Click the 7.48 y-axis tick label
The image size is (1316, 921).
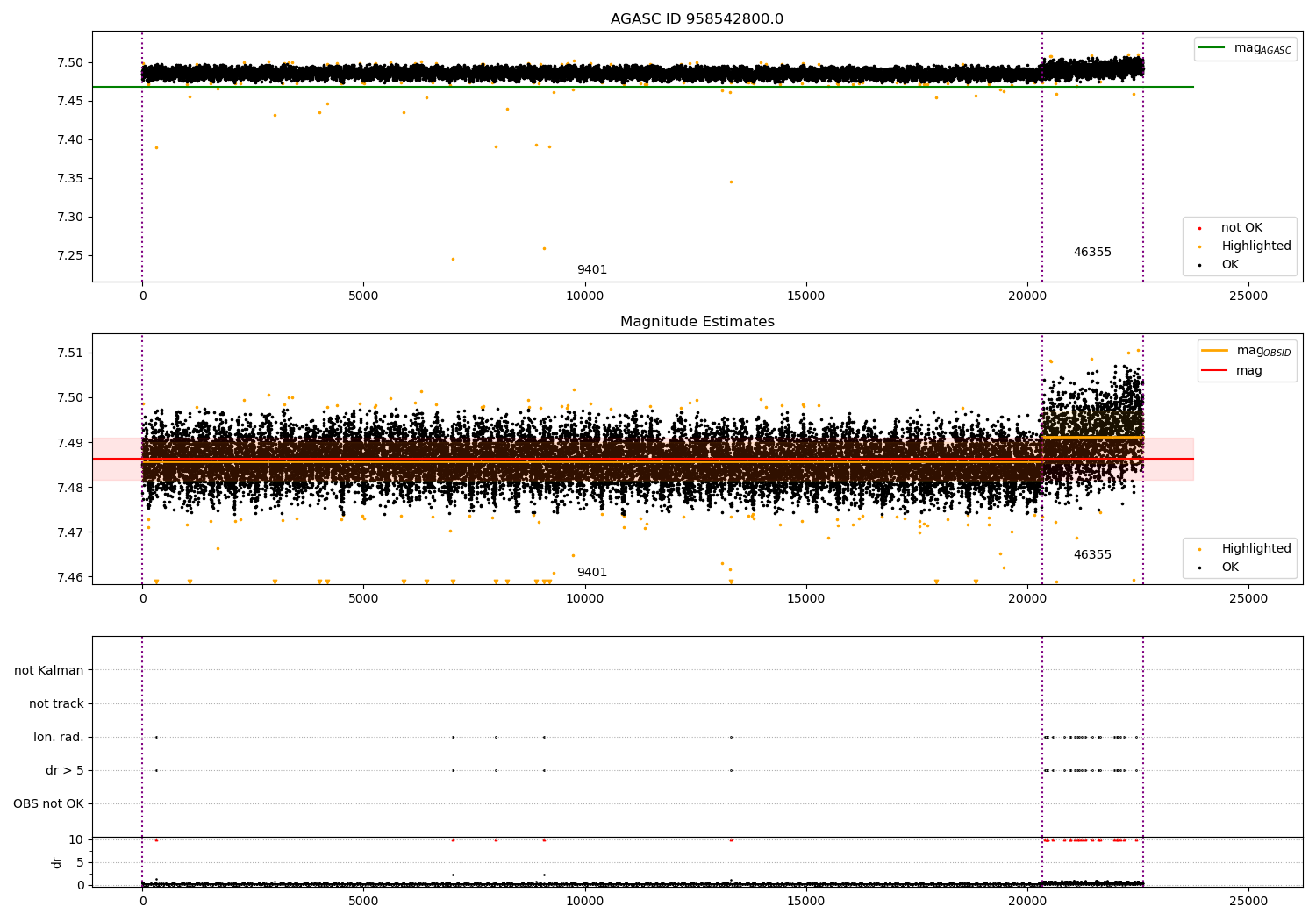(x=70, y=488)
